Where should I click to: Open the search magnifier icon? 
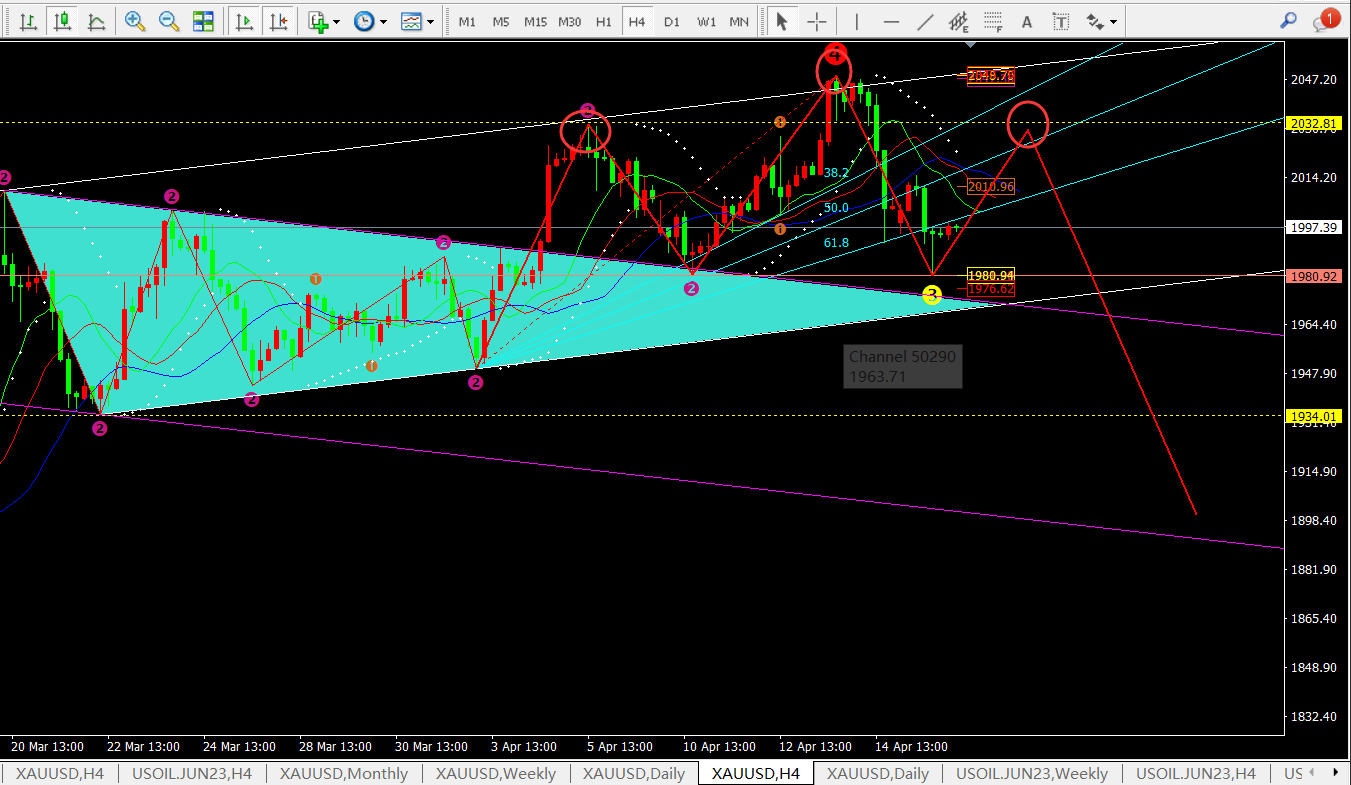pos(1289,20)
